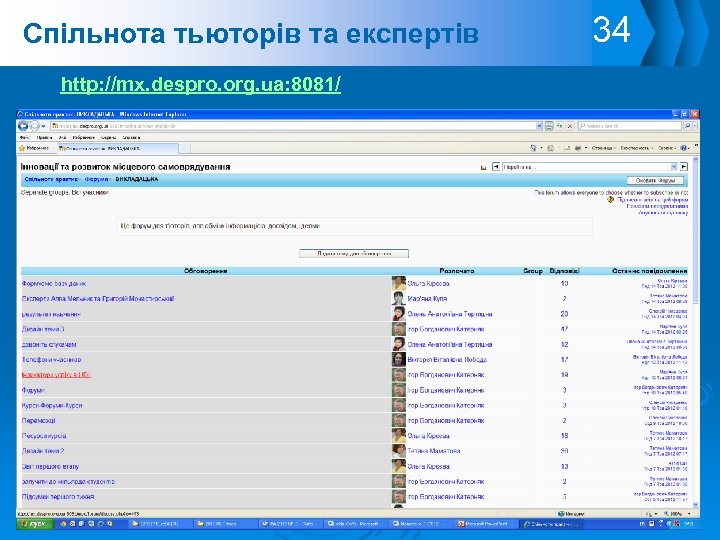
Task: Open discussion 'Ресурси курсів'
Action: [x=44, y=436]
